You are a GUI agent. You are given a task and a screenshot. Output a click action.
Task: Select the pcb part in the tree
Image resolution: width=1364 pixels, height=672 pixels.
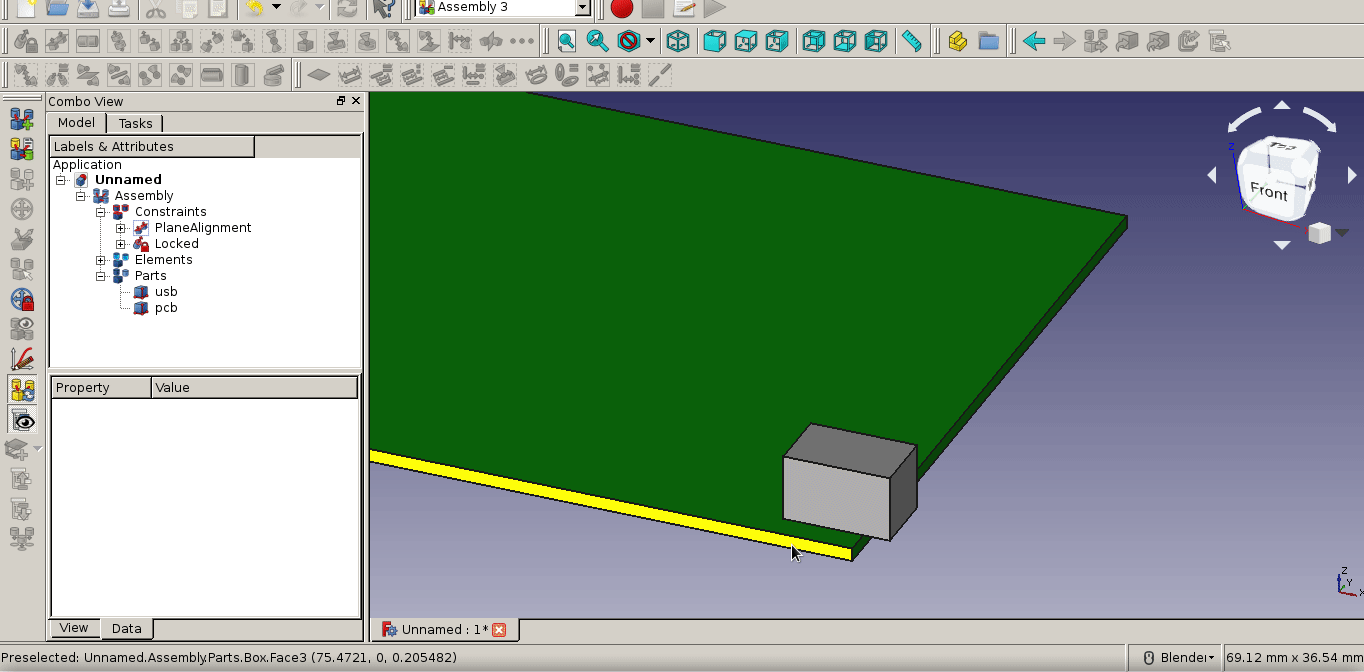[x=167, y=307]
